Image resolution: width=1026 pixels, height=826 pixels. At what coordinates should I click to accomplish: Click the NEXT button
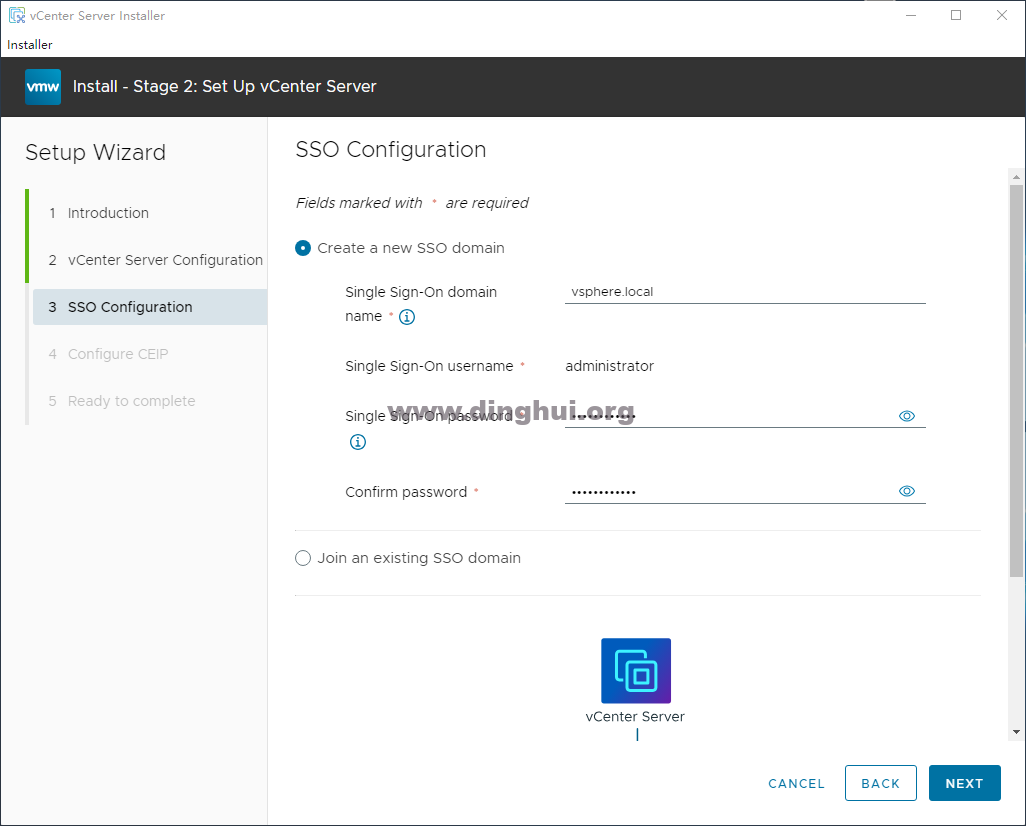964,783
